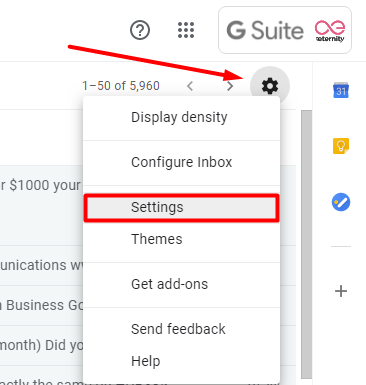Go to older emails arrow
The image size is (366, 385).
[230, 86]
